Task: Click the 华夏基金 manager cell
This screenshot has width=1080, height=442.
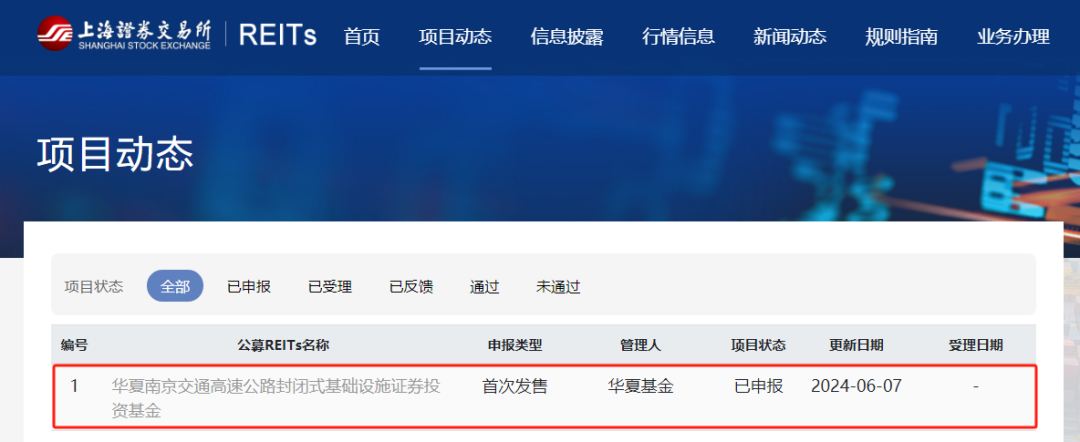Action: (x=641, y=386)
